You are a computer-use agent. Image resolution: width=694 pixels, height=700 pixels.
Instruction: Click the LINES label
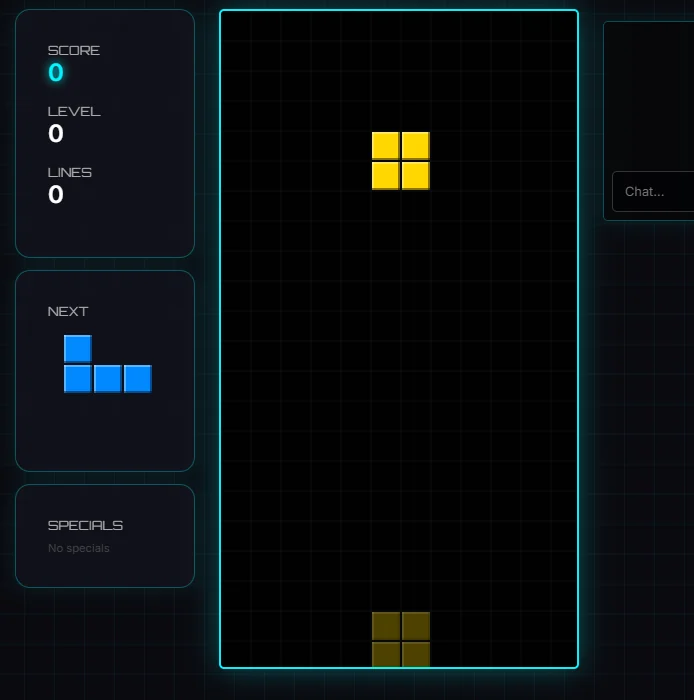70,173
